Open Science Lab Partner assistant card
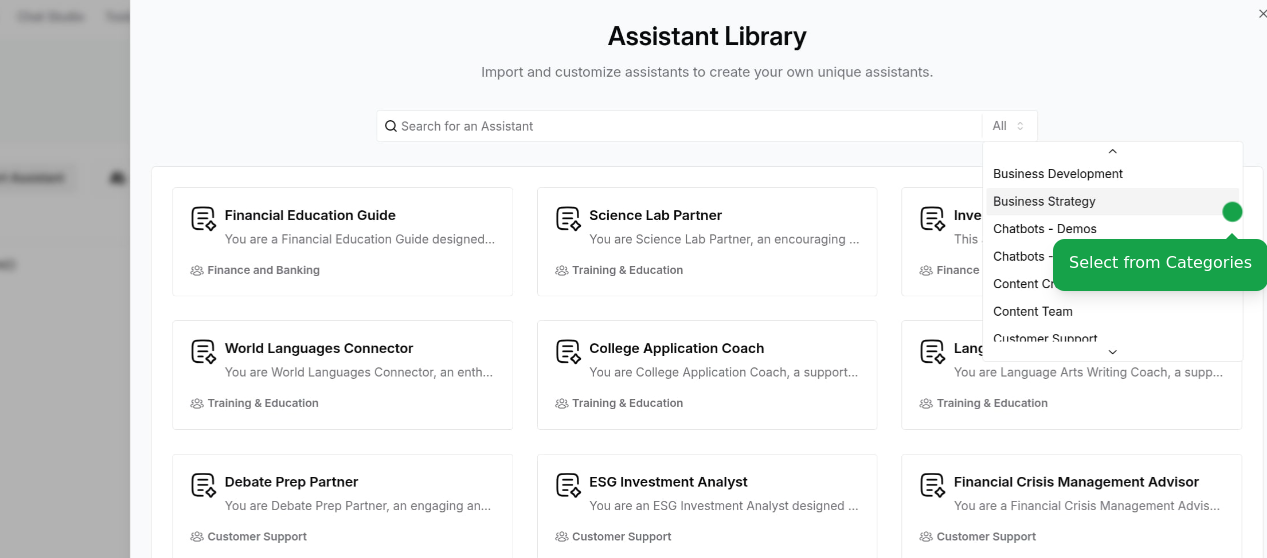The width and height of the screenshot is (1267, 558). point(707,241)
